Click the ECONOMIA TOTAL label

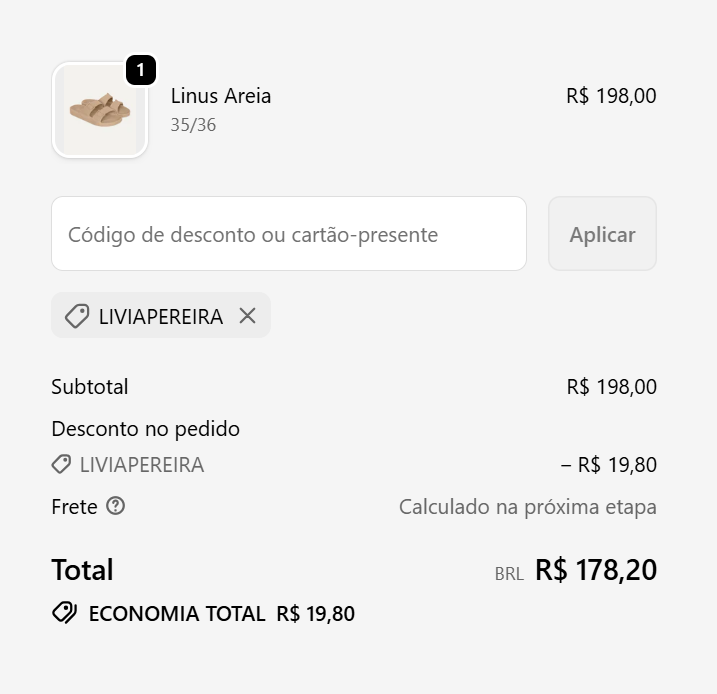point(177,614)
